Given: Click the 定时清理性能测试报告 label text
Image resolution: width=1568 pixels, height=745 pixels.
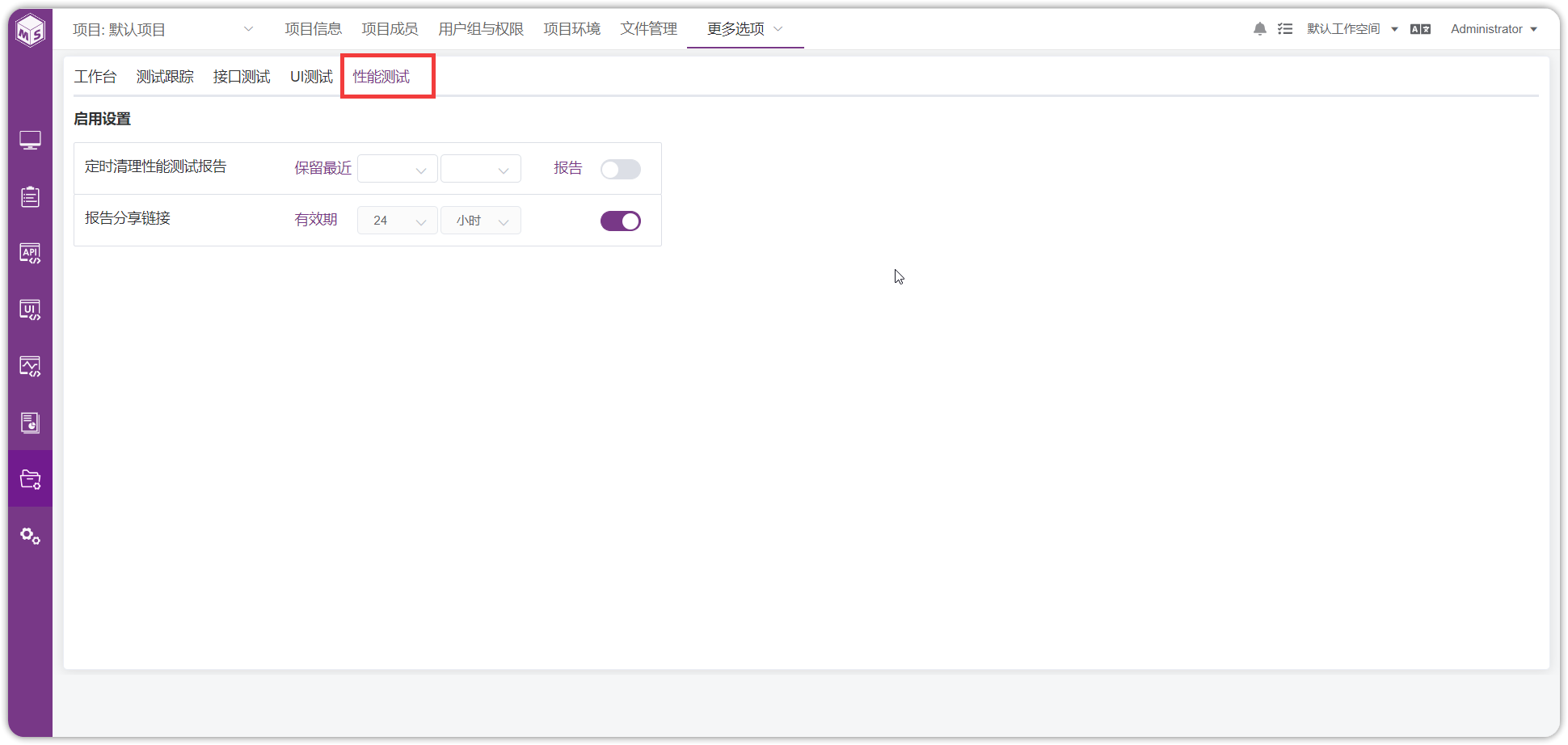Looking at the screenshot, I should click(x=156, y=166).
